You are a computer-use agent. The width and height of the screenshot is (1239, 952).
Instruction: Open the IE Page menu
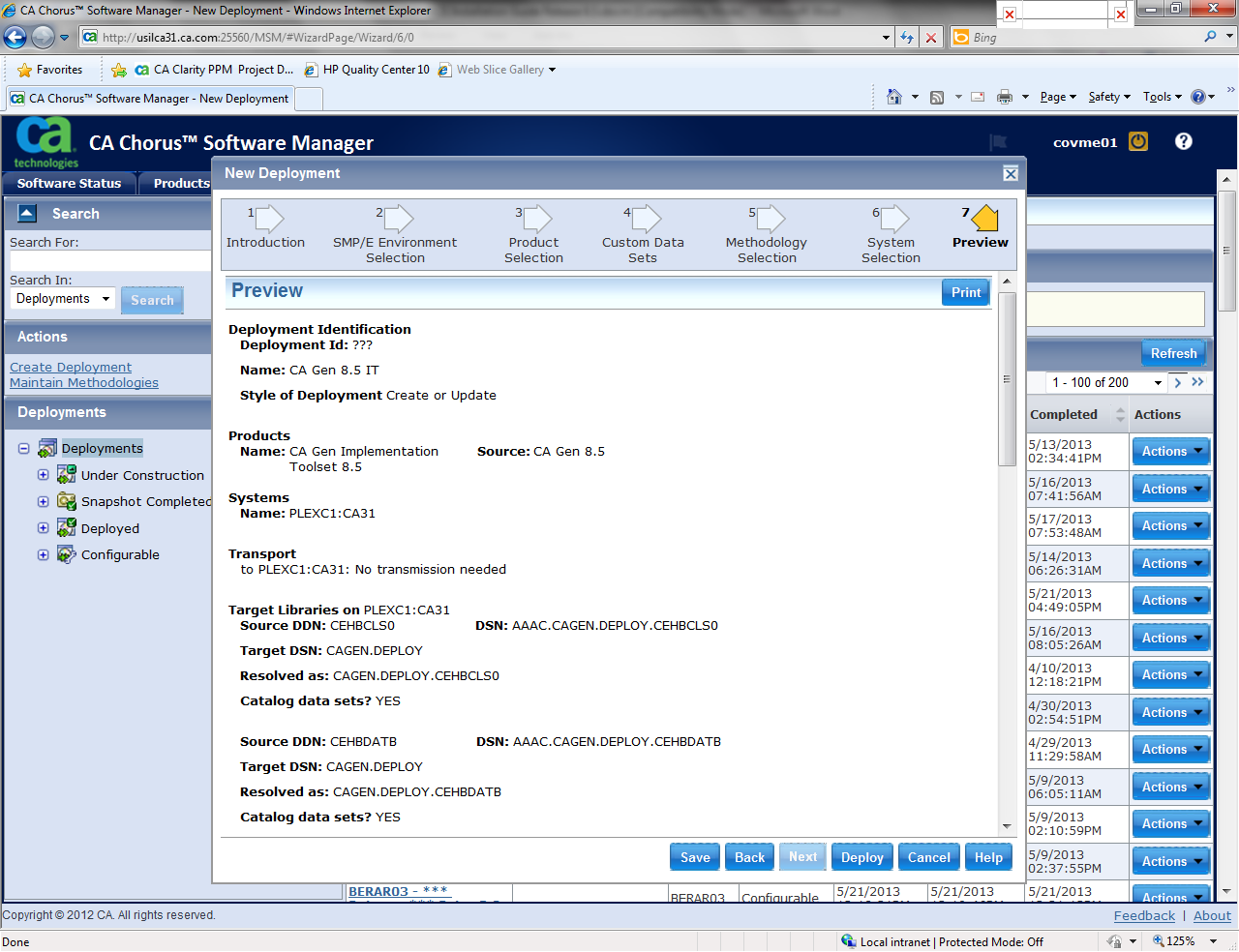click(1057, 97)
